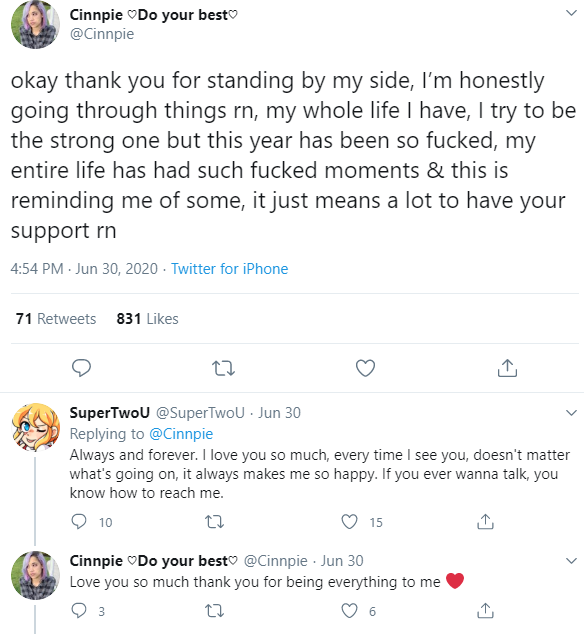Viewport: 584px width, 634px height.
Task: Share Cinnpie's 'Love you so much' reply
Action: tap(485, 610)
